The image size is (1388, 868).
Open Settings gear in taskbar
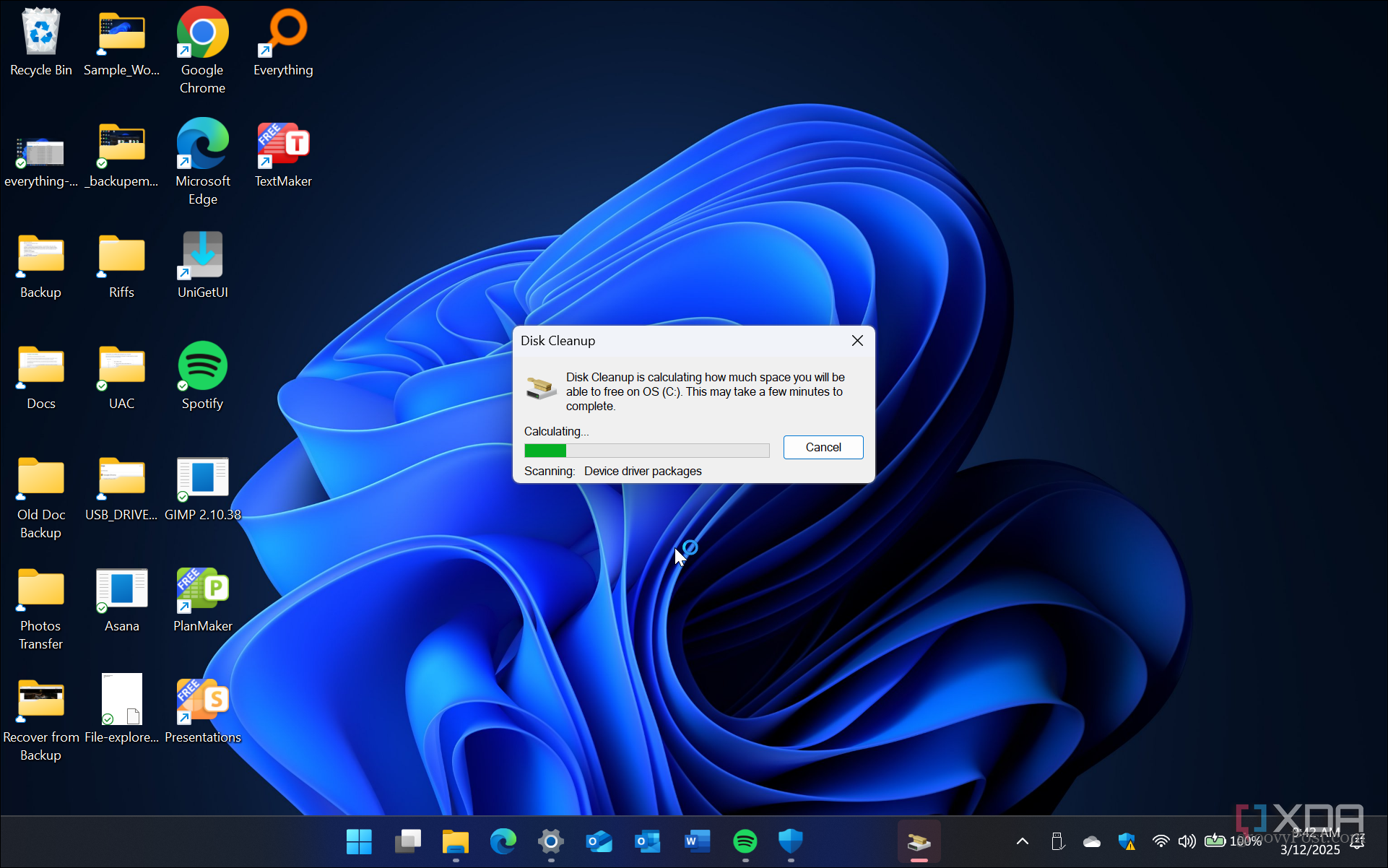point(551,841)
